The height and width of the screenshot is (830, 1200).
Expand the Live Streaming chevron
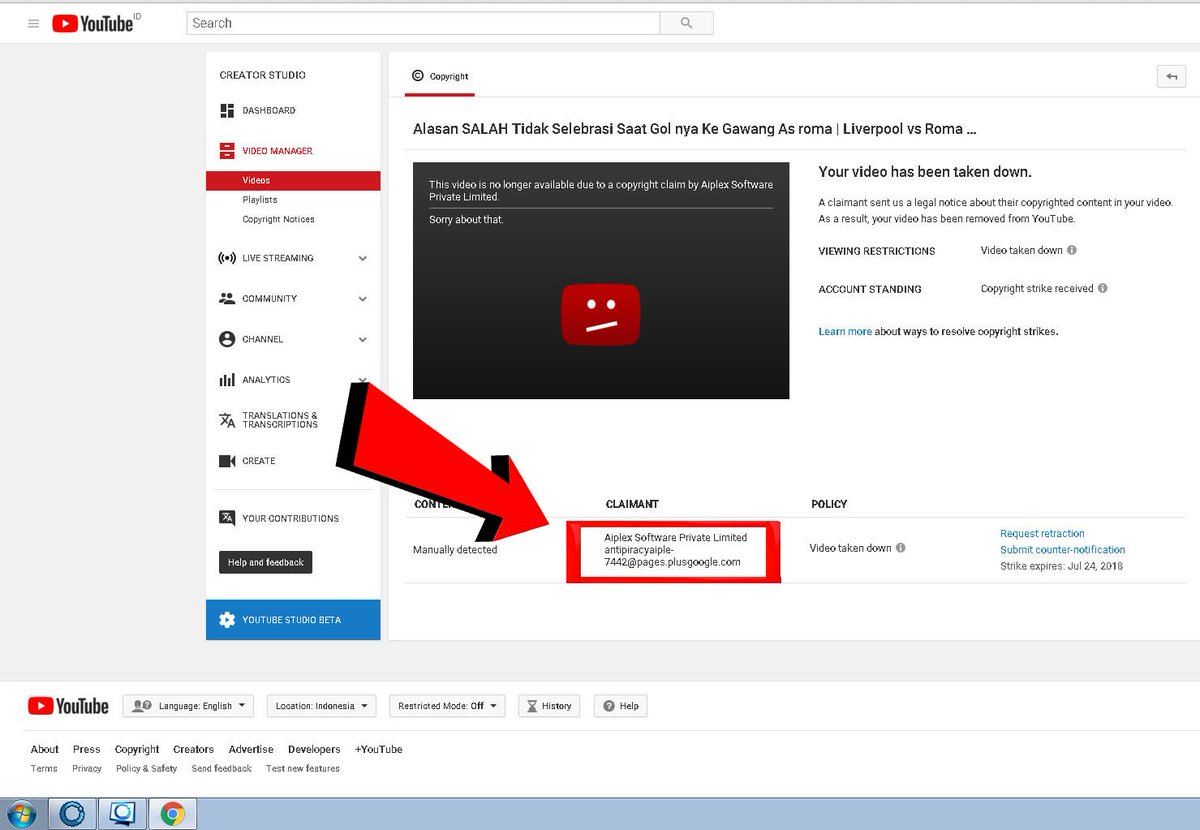362,258
